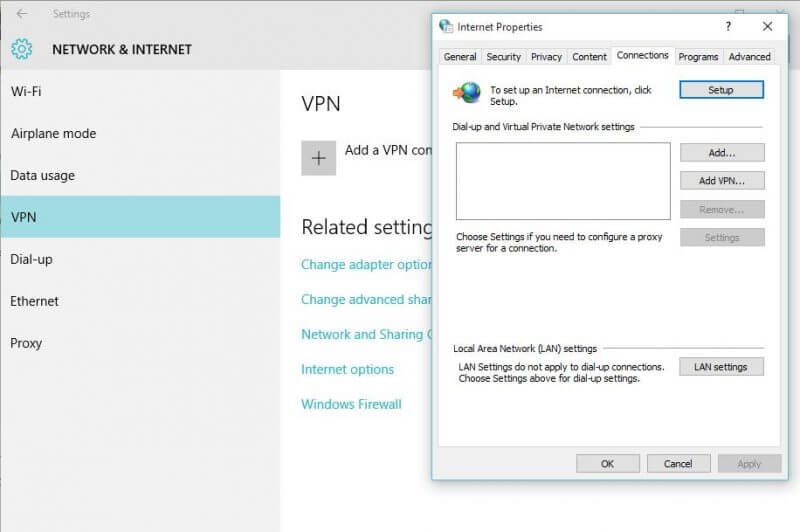Click the Settings window title text
Viewport: 800px width, 532px height.
pos(71,14)
